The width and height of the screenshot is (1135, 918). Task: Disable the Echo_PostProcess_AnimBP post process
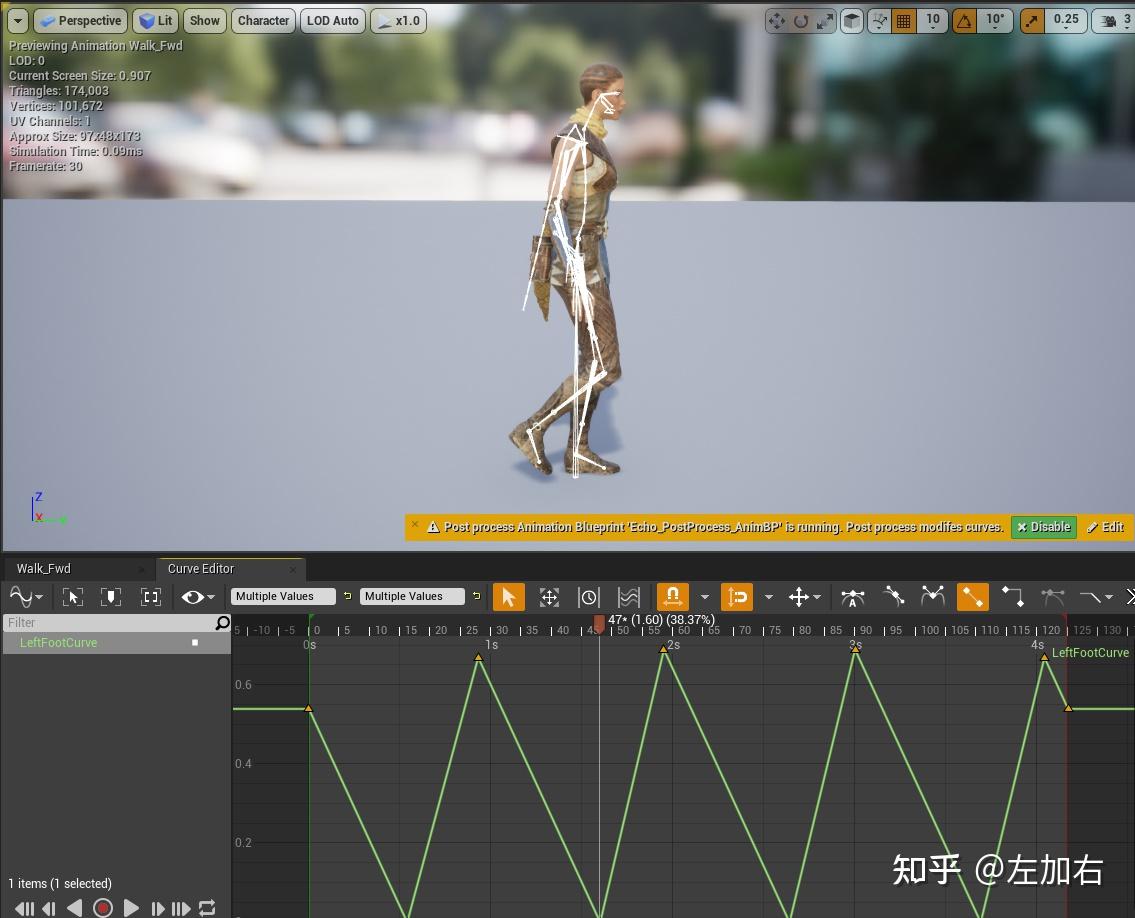click(x=1043, y=527)
